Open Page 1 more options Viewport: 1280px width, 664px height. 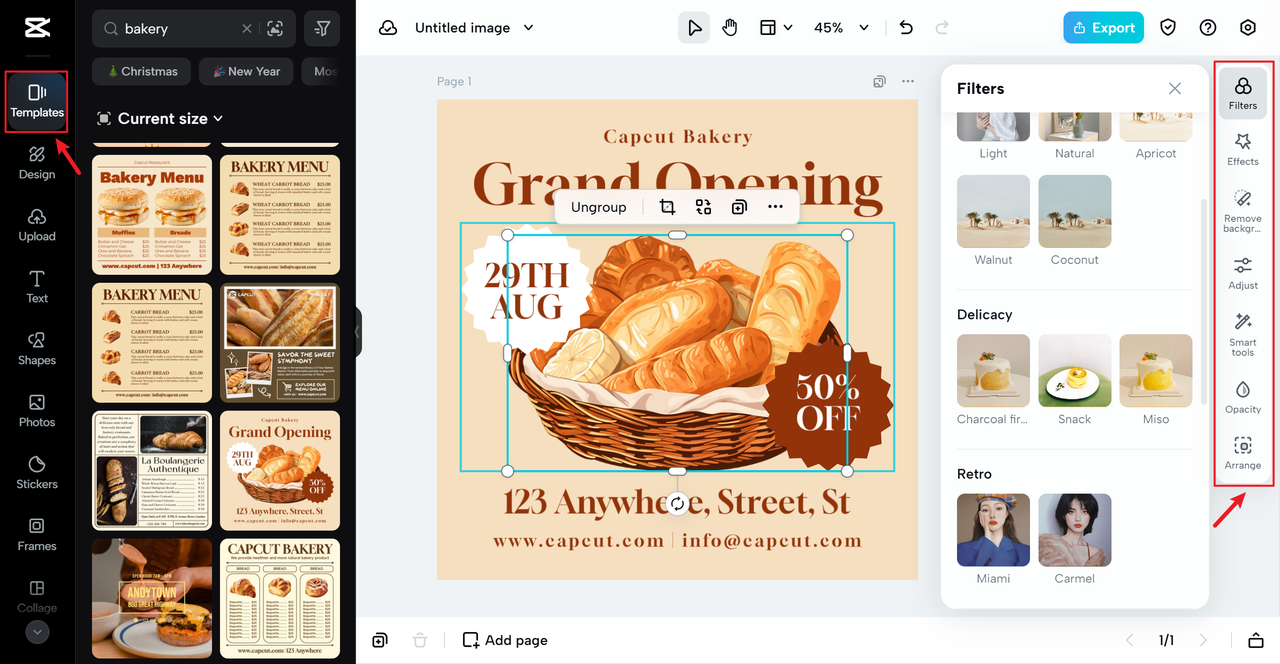coord(908,81)
